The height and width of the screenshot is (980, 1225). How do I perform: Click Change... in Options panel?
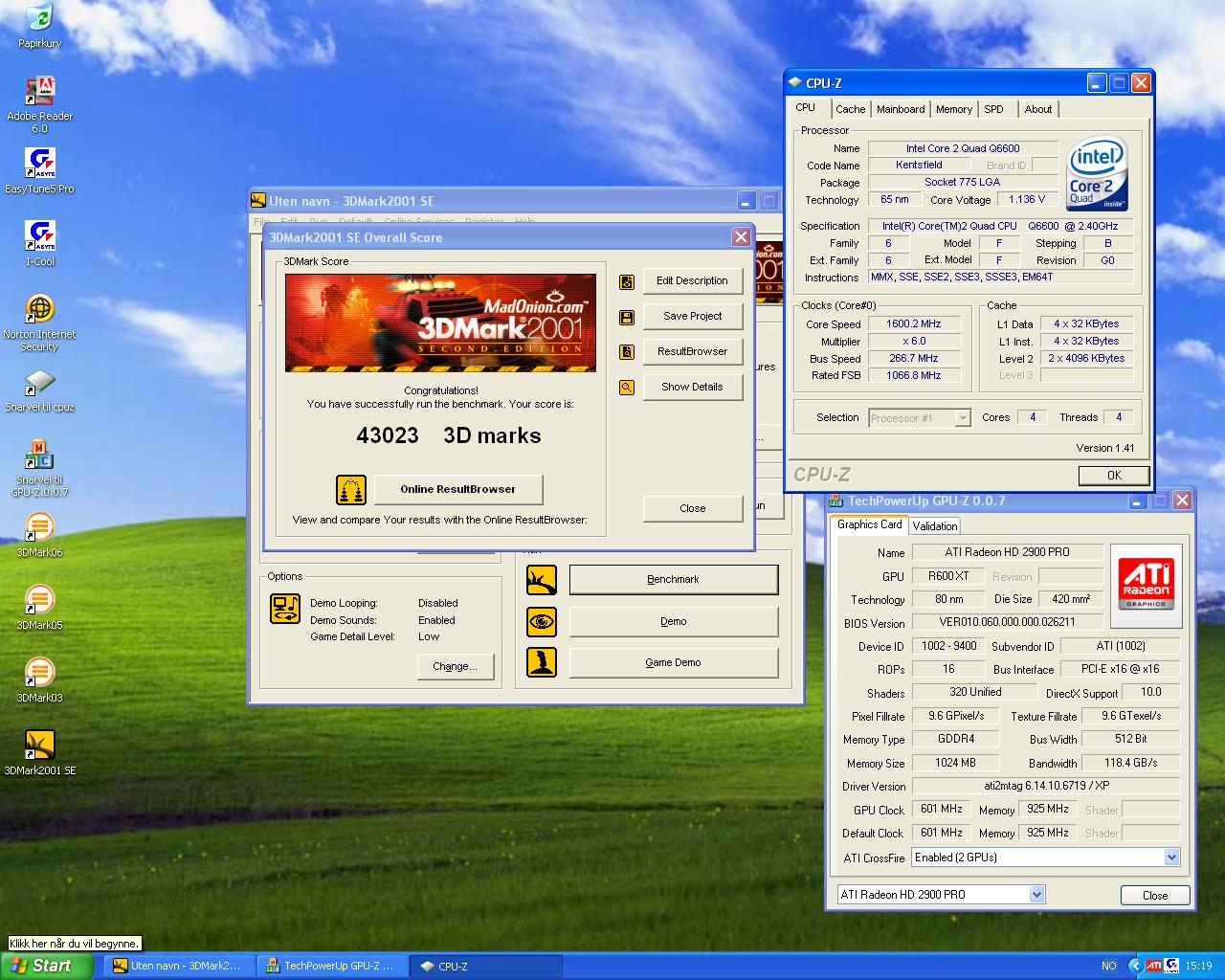pos(456,667)
